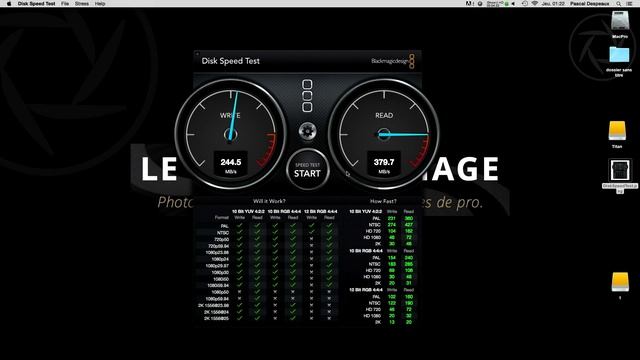The image size is (640, 360).
Task: Click the menu bar clock showing 01:22
Action: pos(553,3)
